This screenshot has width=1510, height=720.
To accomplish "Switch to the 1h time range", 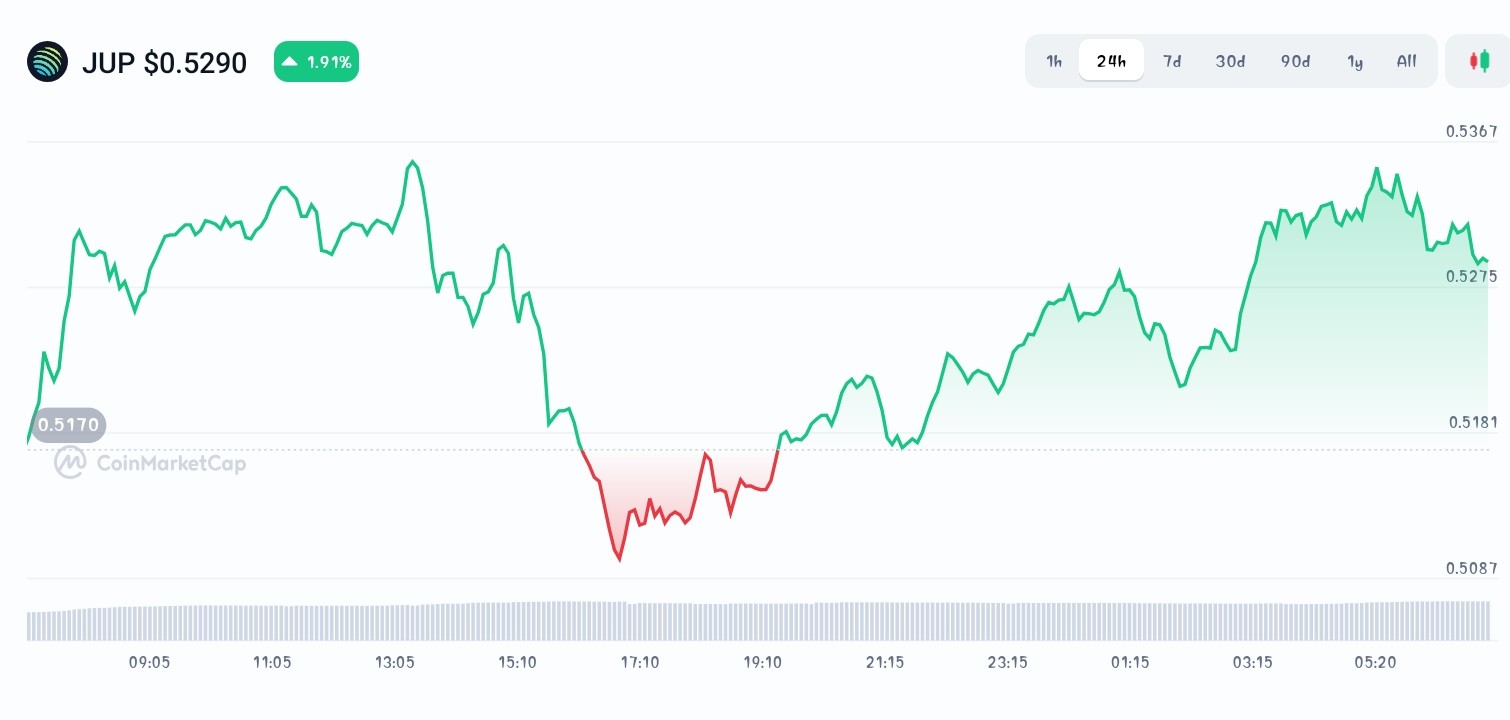I will click(x=1053, y=61).
